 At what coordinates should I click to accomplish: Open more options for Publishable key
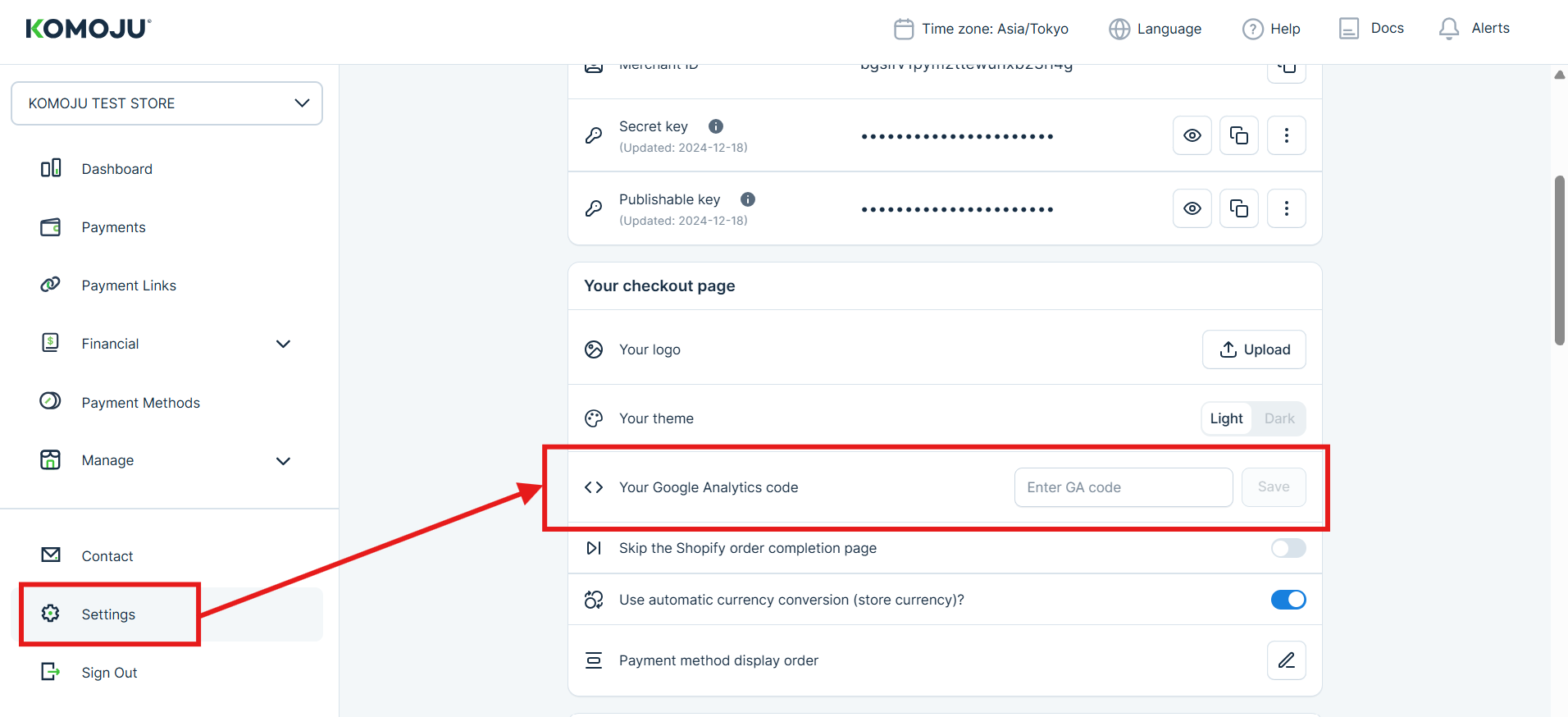1286,208
